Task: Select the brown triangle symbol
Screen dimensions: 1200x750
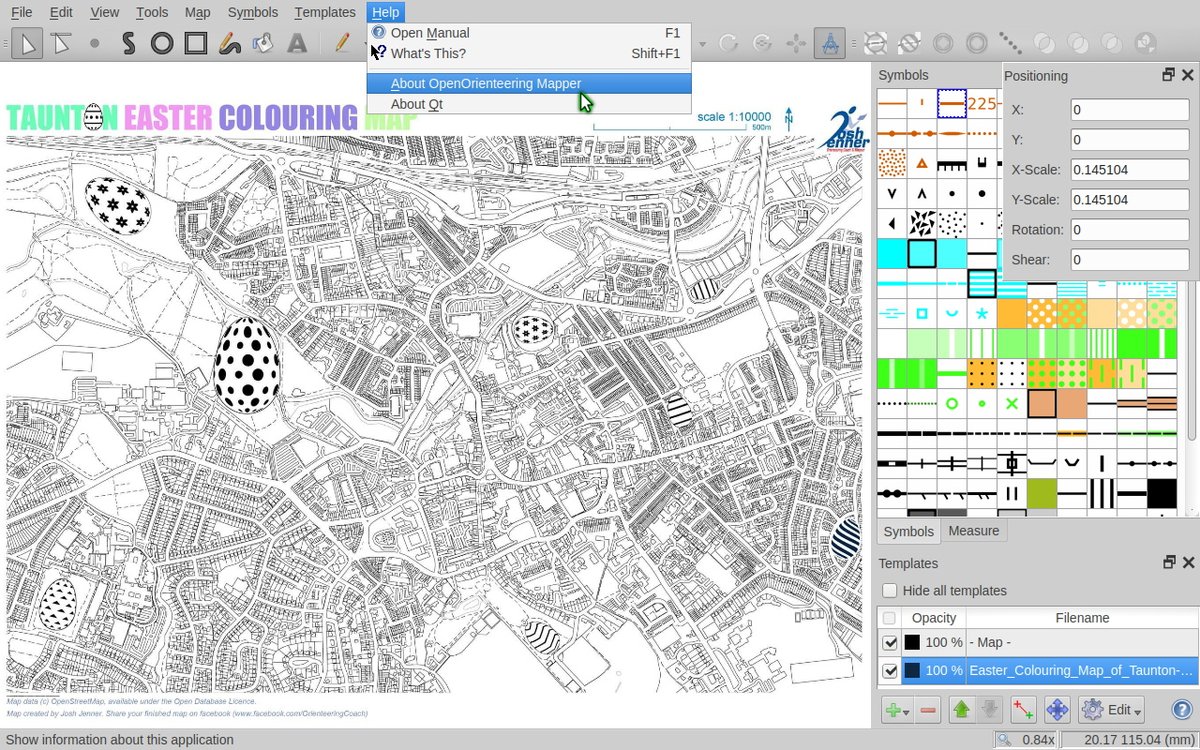Action: pos(922,163)
